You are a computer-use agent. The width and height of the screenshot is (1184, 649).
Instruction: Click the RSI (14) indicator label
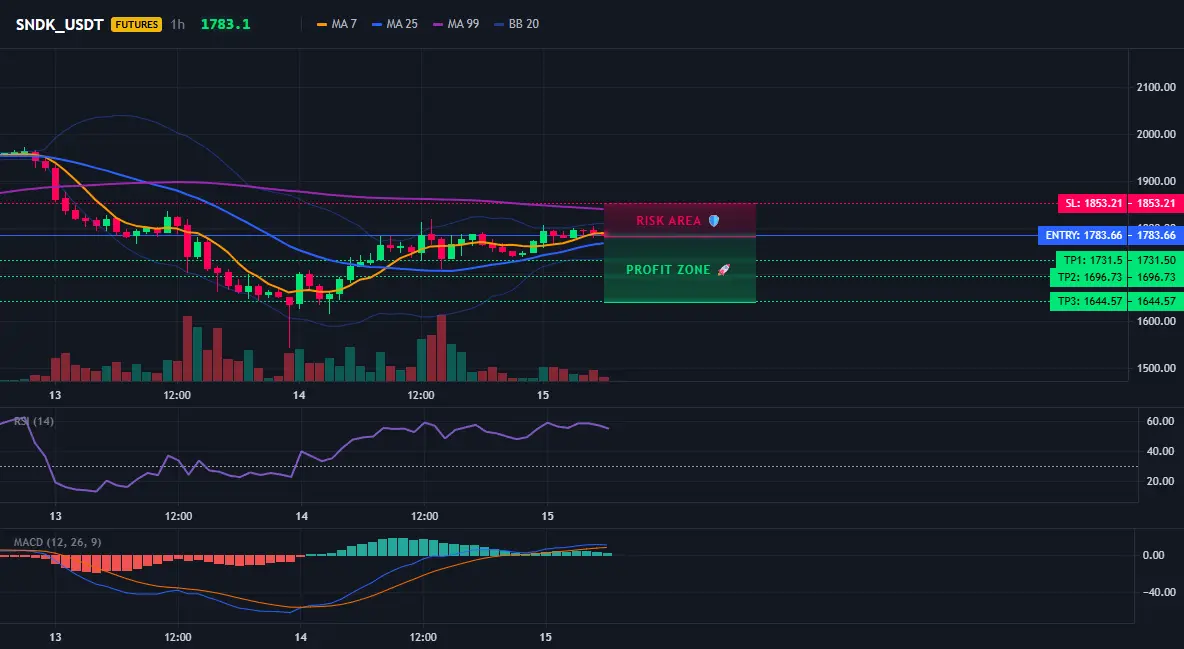click(x=33, y=421)
